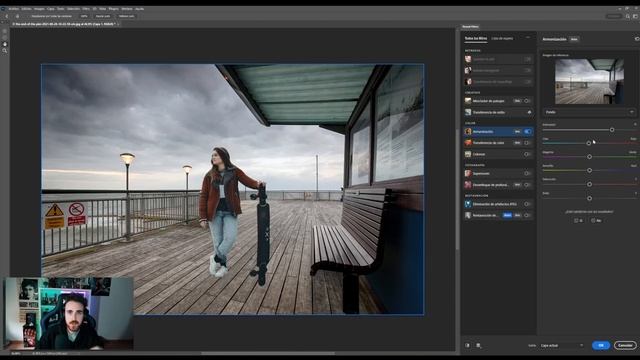640x360 pixels.
Task: Click the Restauración de fotografías filter icon
Action: [468, 215]
